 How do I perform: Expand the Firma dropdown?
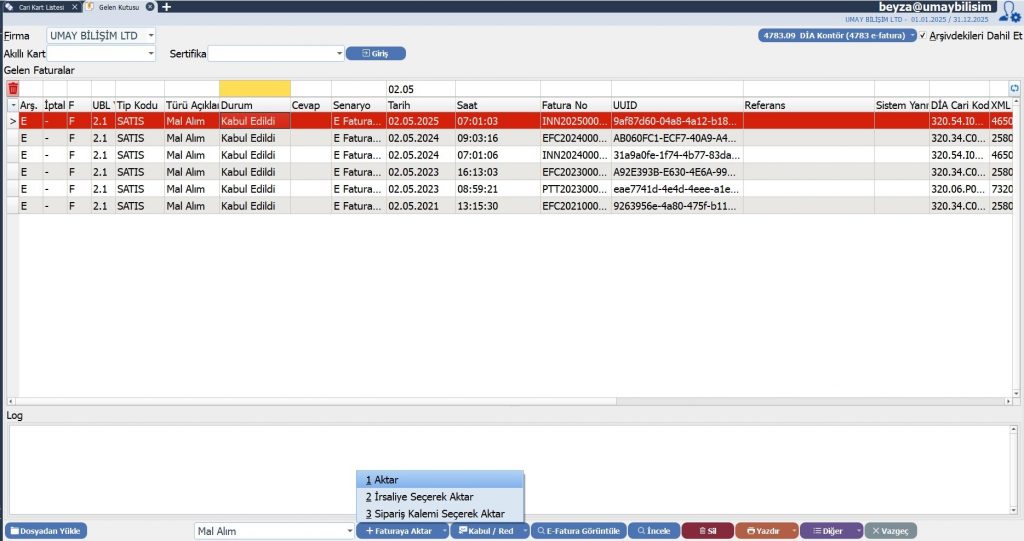click(x=151, y=36)
